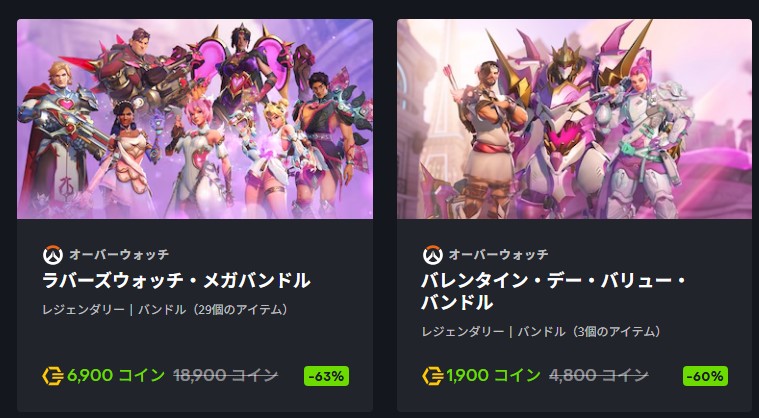Click Overwatch logo icon on Valentine's Day card
Image resolution: width=759 pixels, height=418 pixels.
(433, 254)
